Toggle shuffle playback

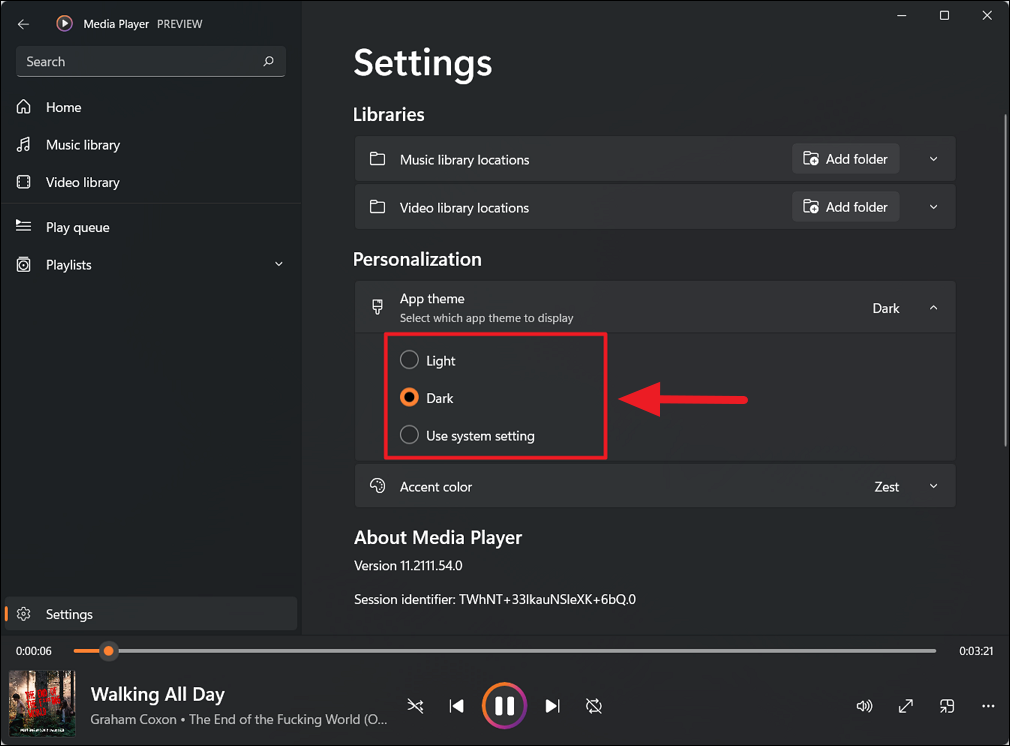(415, 706)
